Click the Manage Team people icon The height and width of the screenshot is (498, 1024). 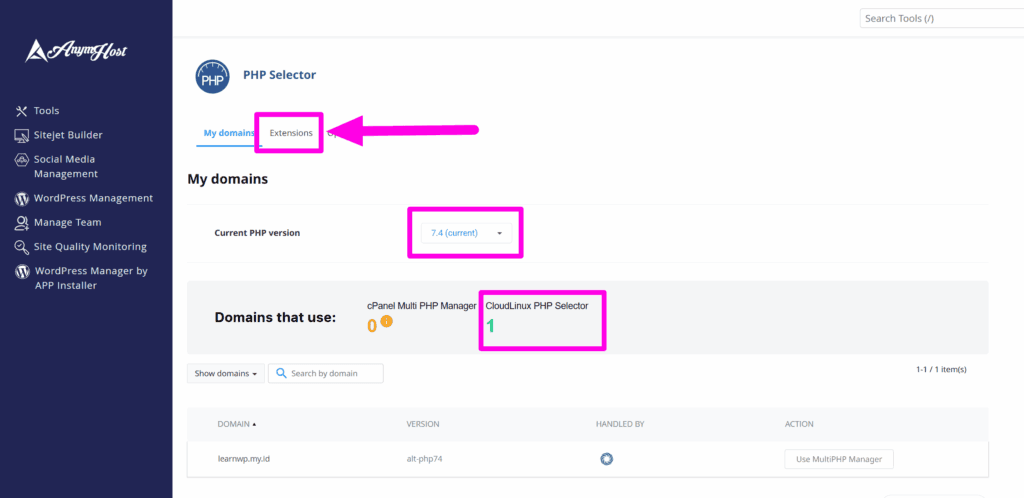[x=22, y=223]
